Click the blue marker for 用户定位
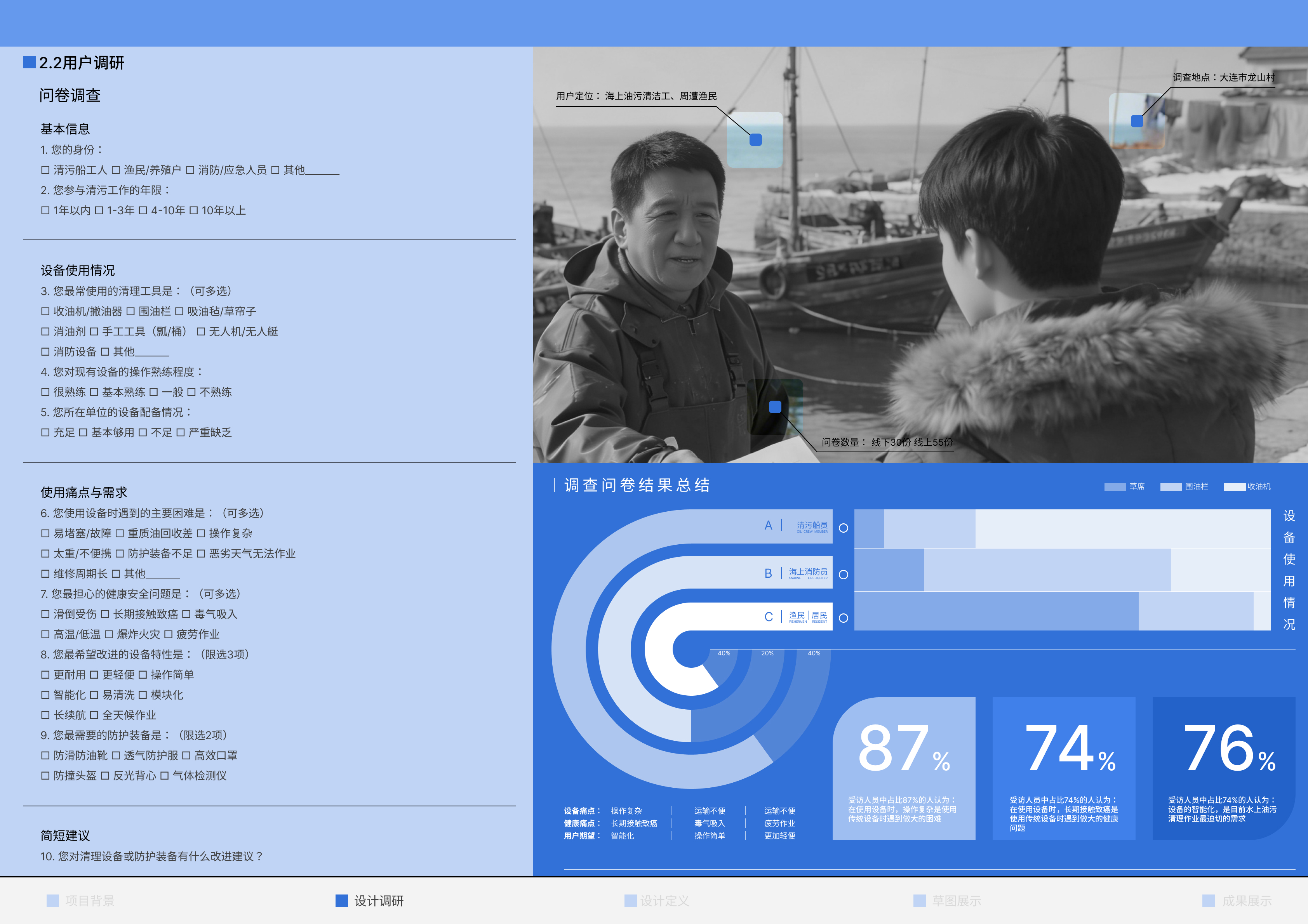 click(x=755, y=139)
